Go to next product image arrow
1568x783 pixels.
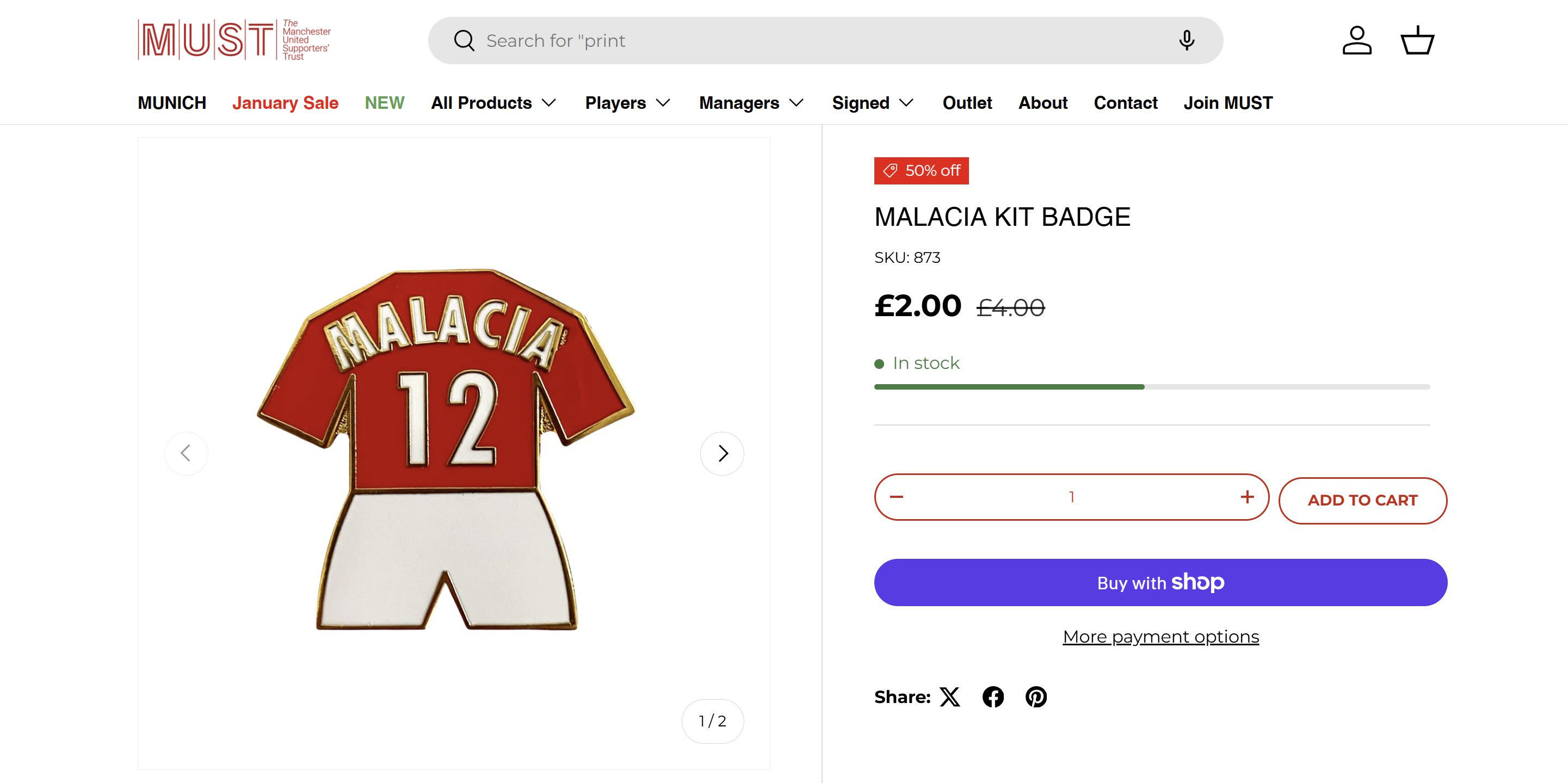coord(723,454)
